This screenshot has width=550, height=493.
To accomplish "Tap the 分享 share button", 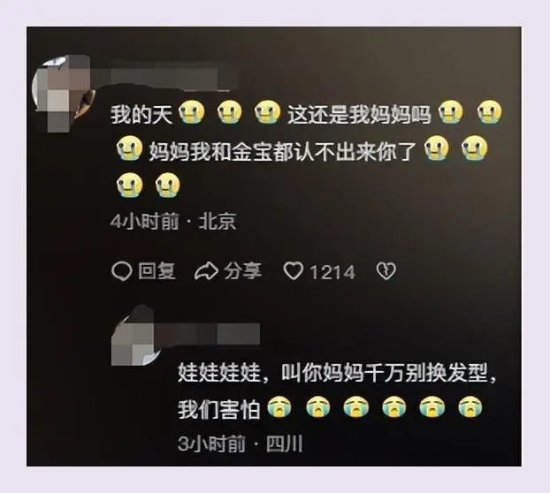I will (x=243, y=272).
